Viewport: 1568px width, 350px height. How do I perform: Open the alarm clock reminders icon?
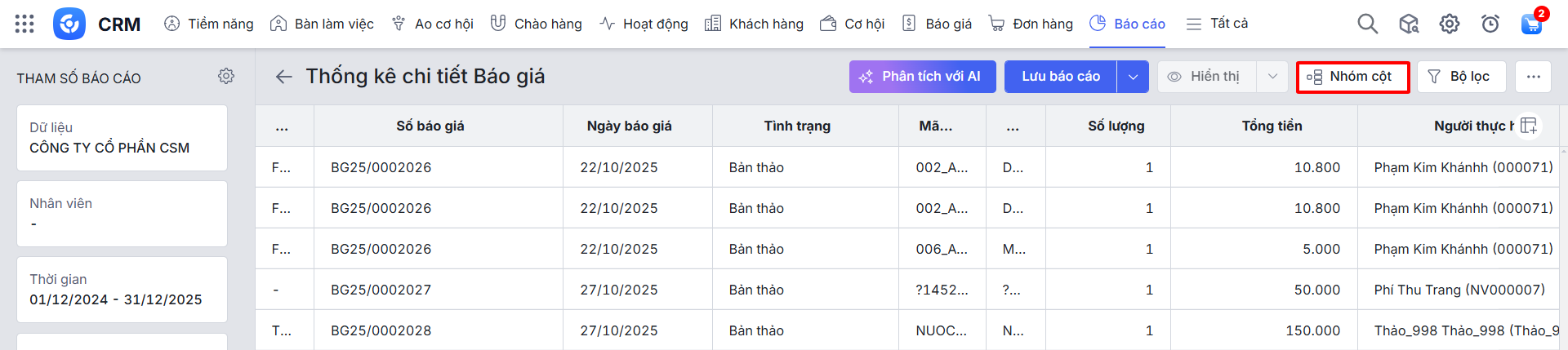[1490, 24]
